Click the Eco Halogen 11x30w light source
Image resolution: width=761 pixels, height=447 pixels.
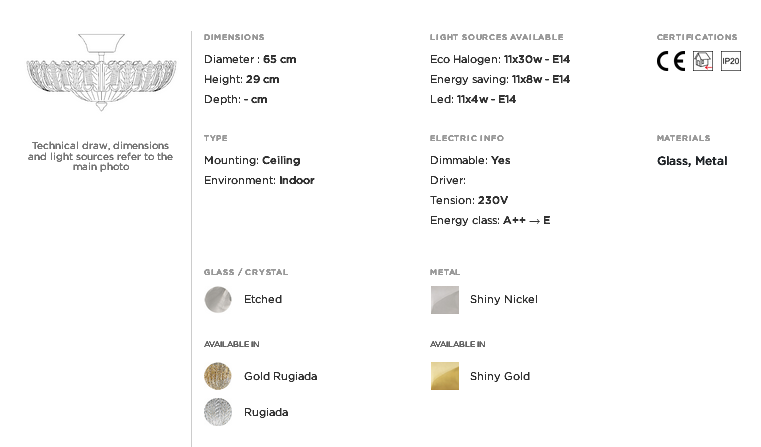click(x=500, y=59)
